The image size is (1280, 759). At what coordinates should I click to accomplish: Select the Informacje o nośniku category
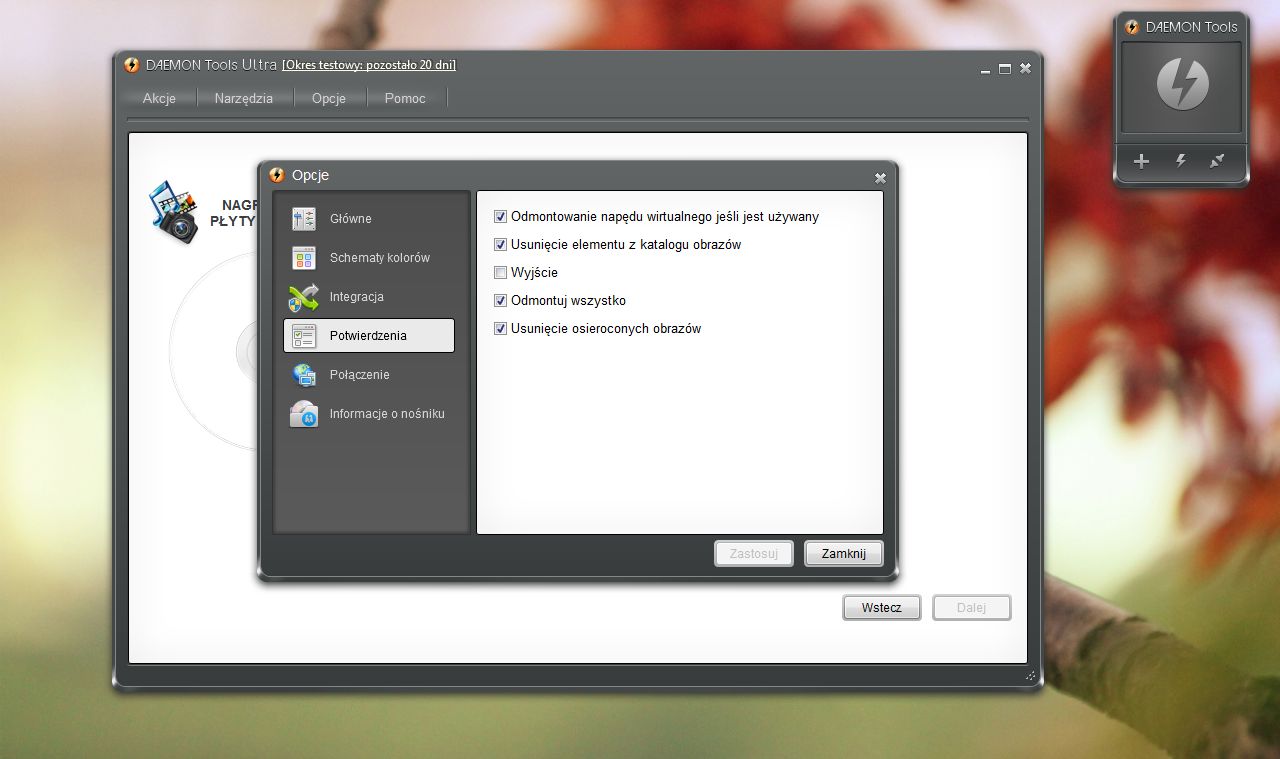(369, 414)
